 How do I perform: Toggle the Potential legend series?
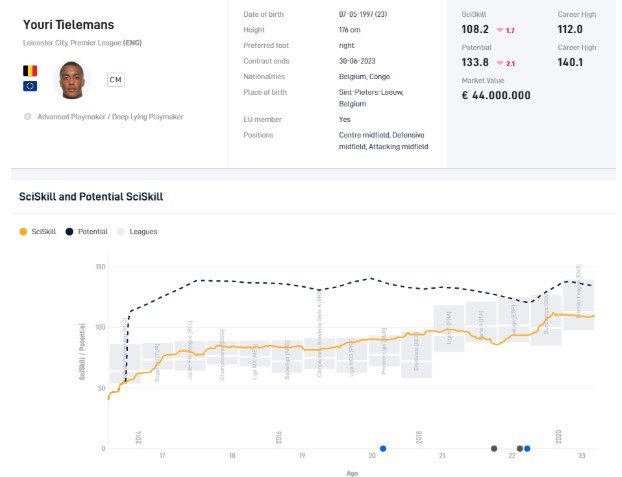[x=86, y=232]
